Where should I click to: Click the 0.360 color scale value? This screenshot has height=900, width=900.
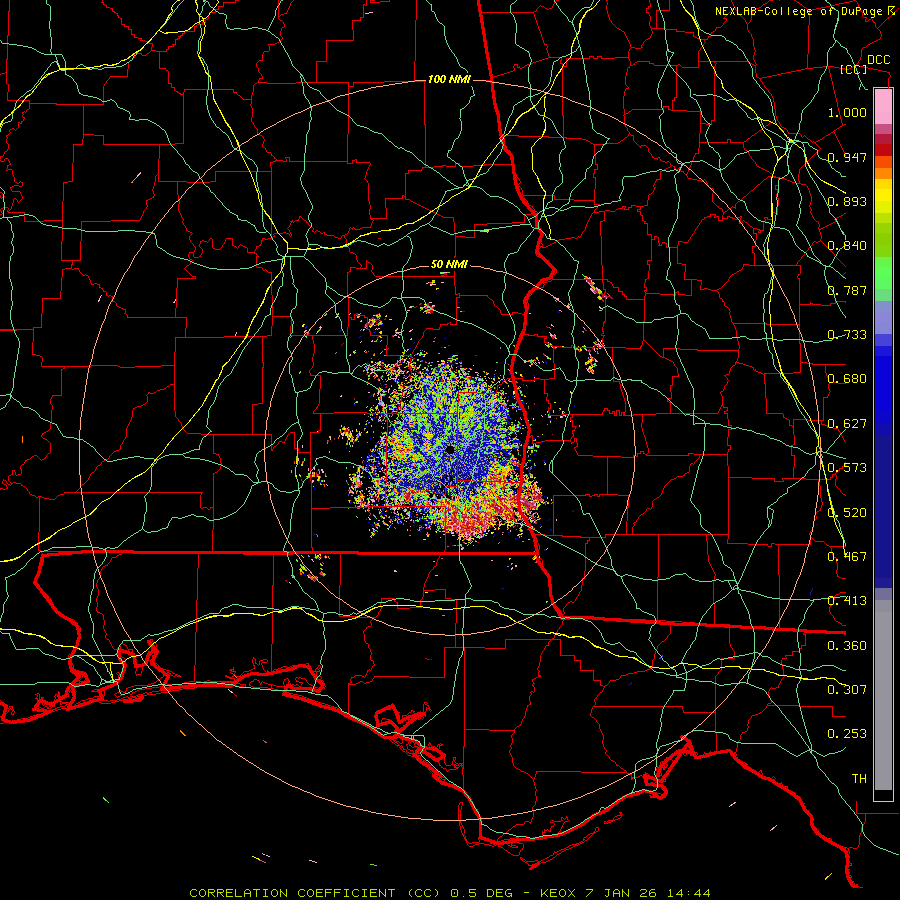847,646
